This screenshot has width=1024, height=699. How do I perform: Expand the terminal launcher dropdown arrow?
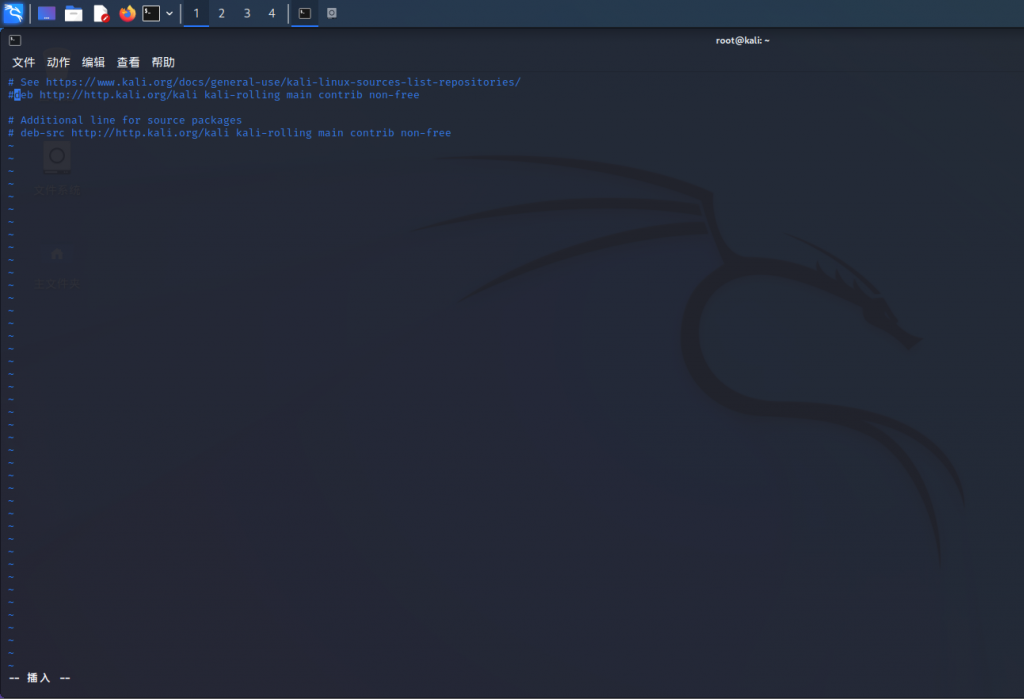[x=169, y=13]
